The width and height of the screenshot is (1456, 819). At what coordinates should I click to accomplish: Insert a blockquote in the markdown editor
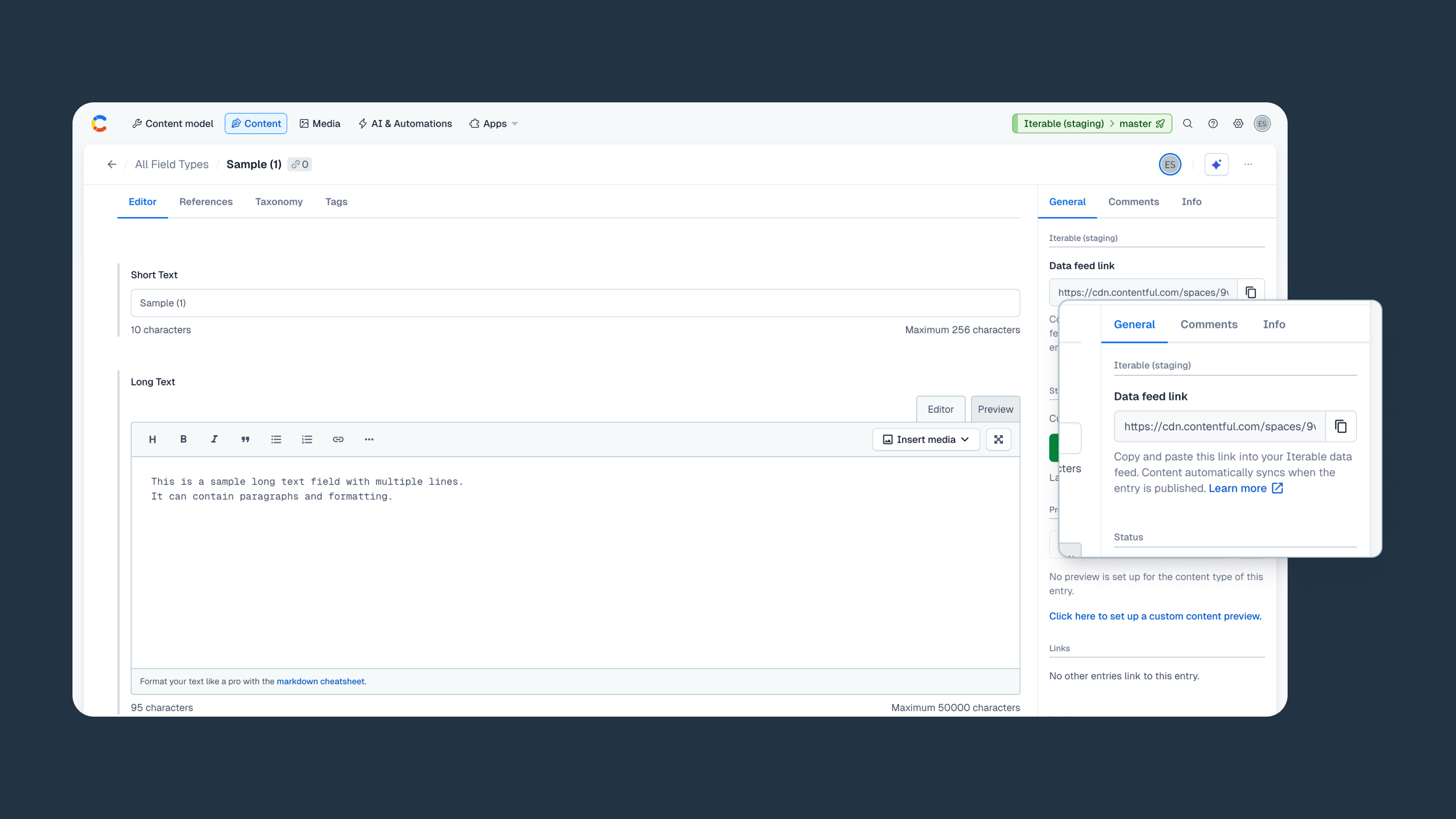coord(245,439)
